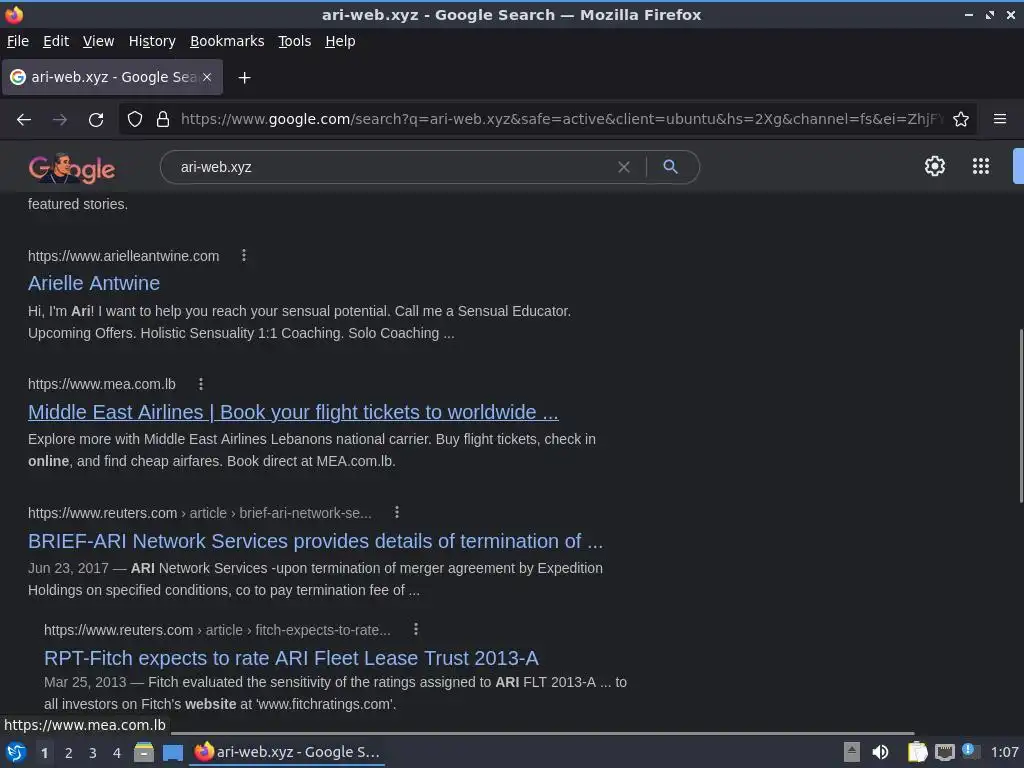Select Firefox window in the taskbar

(x=287, y=752)
